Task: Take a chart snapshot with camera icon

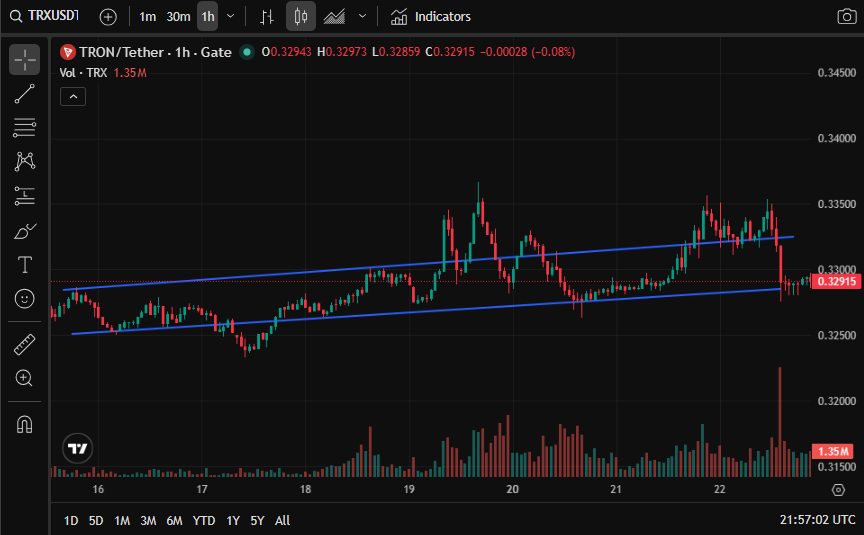Action: (846, 17)
